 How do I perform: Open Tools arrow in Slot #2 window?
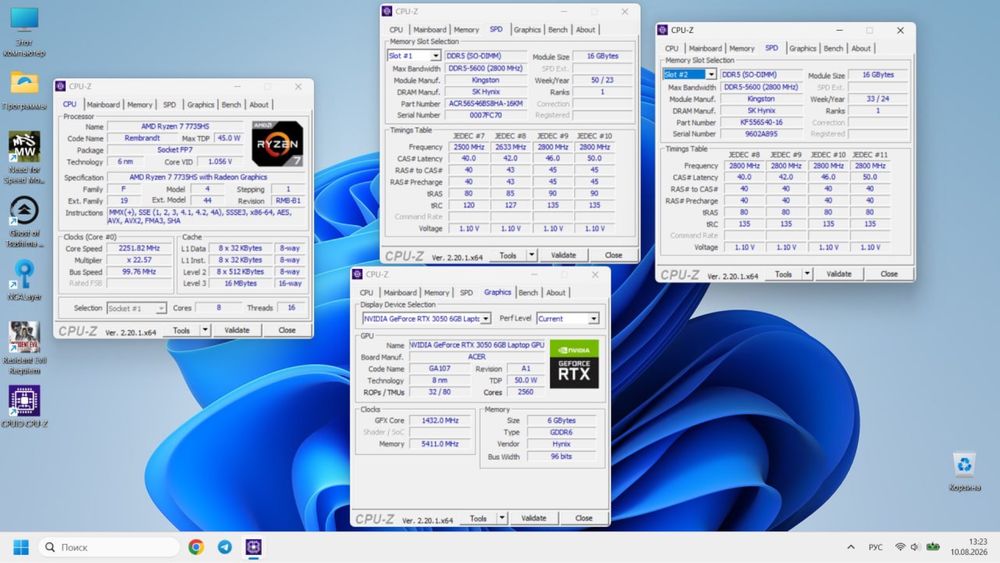pos(807,274)
